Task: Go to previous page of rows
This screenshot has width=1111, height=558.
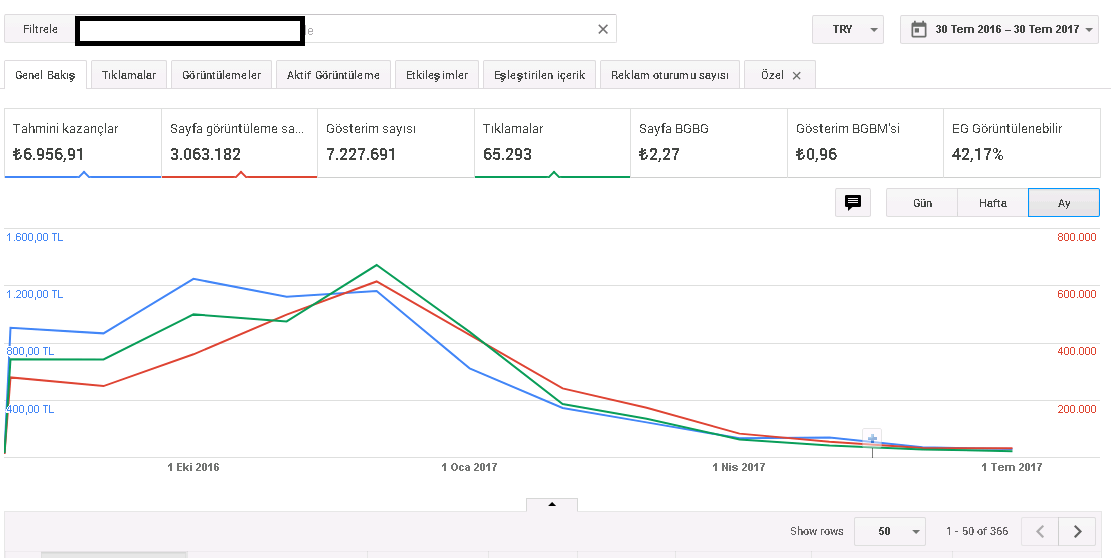Action: tap(1040, 531)
